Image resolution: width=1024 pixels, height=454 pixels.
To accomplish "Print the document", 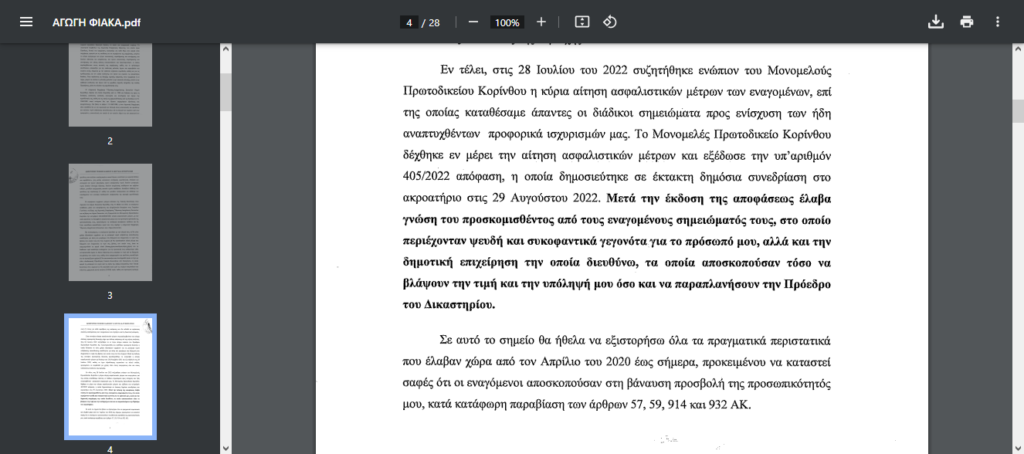I will pos(966,22).
